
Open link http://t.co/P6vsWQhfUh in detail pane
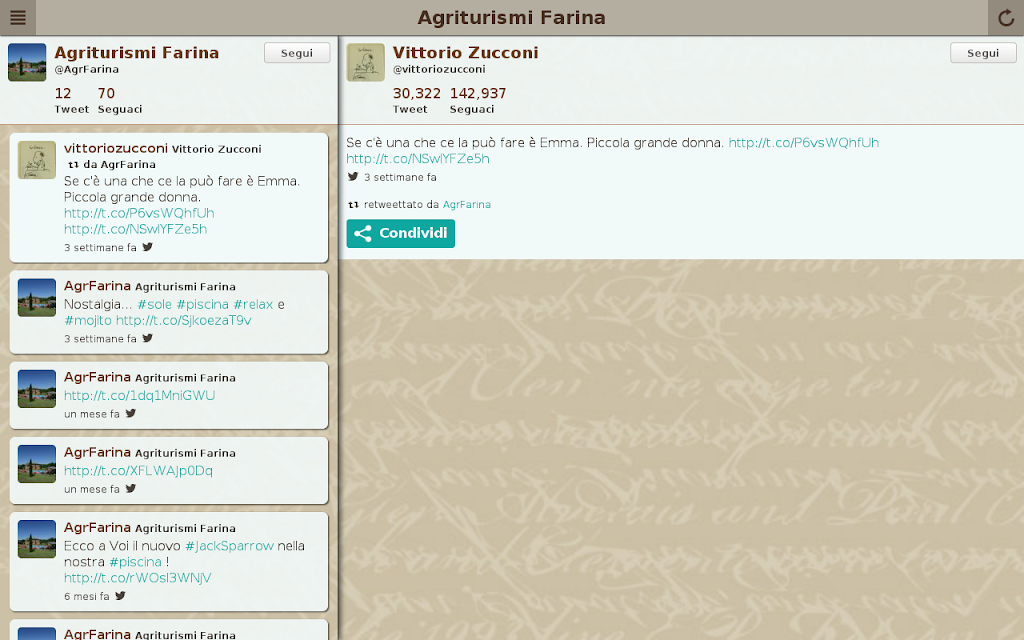(x=803, y=142)
